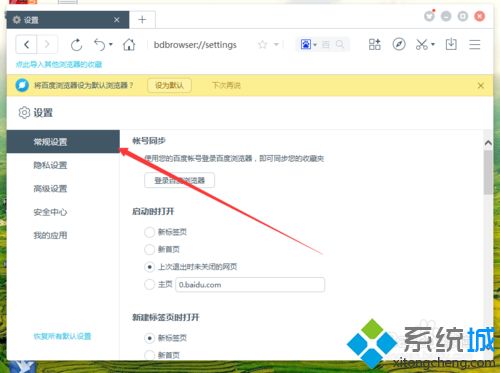
Task: Open the apps grid extensions icon
Action: tap(374, 44)
